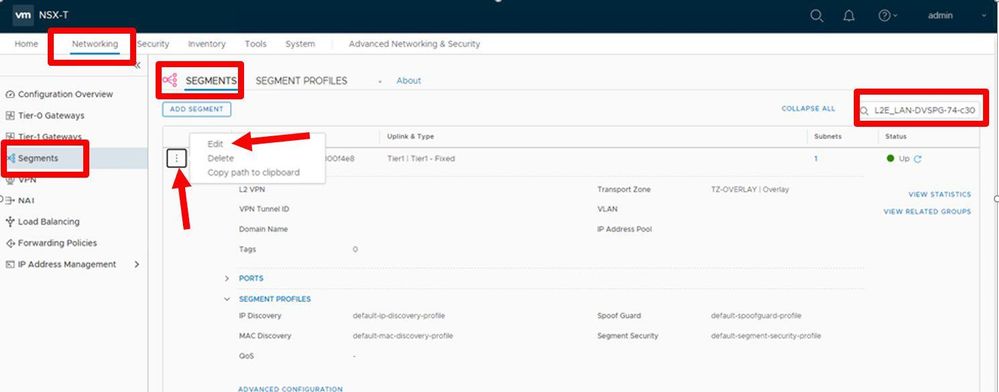Open the notifications bell

pos(849,16)
